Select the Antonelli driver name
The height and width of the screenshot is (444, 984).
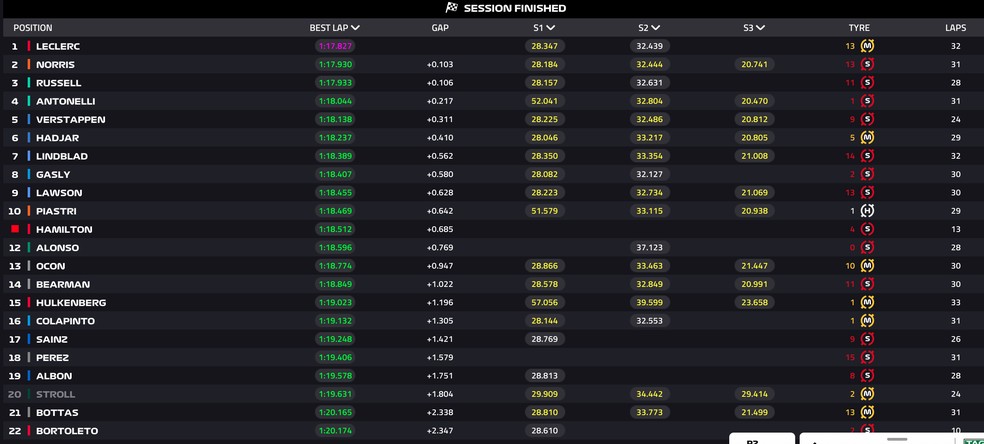coord(65,101)
